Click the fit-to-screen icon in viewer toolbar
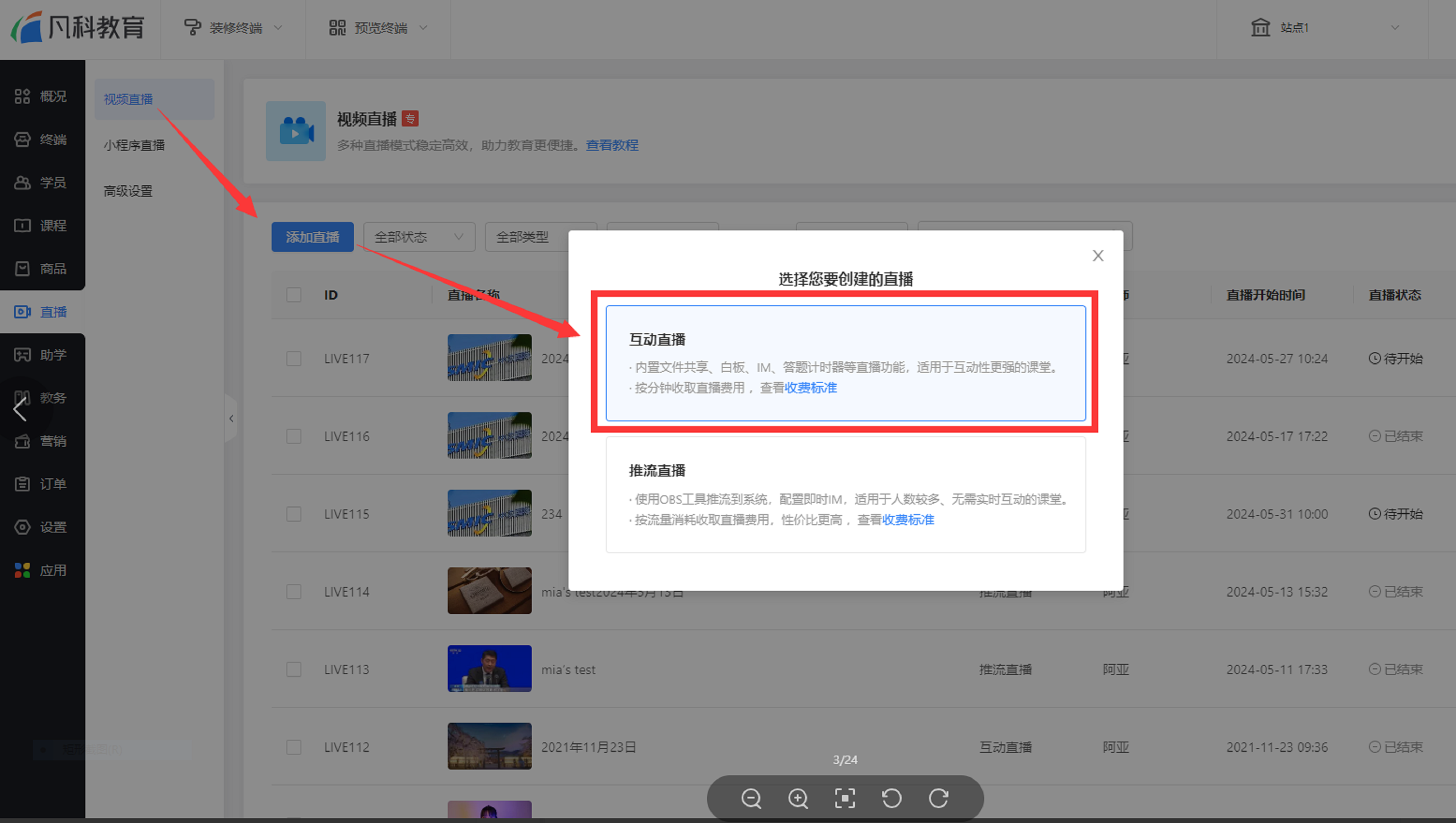 [845, 799]
